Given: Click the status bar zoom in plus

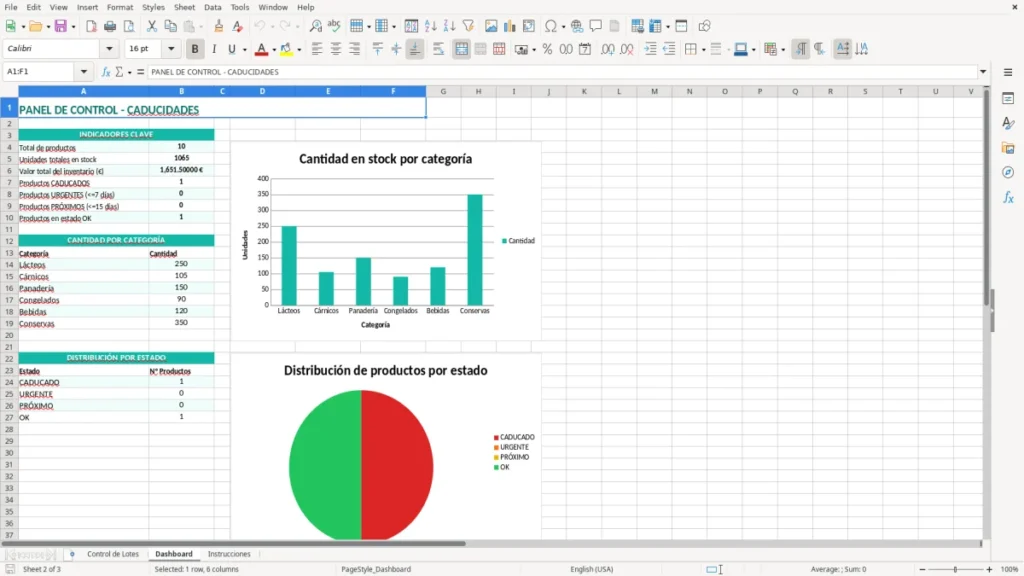Looking at the screenshot, I should pos(989,569).
